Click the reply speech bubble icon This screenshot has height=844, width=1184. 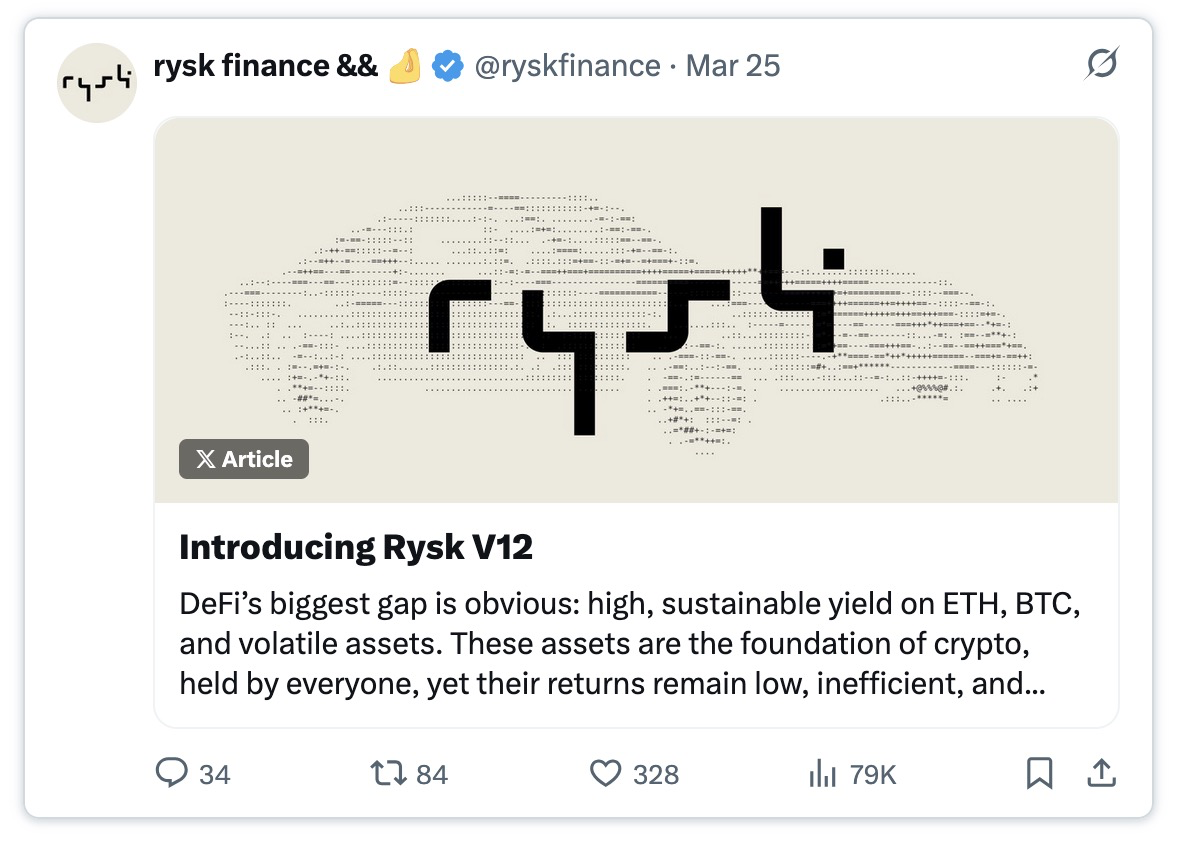[171, 773]
